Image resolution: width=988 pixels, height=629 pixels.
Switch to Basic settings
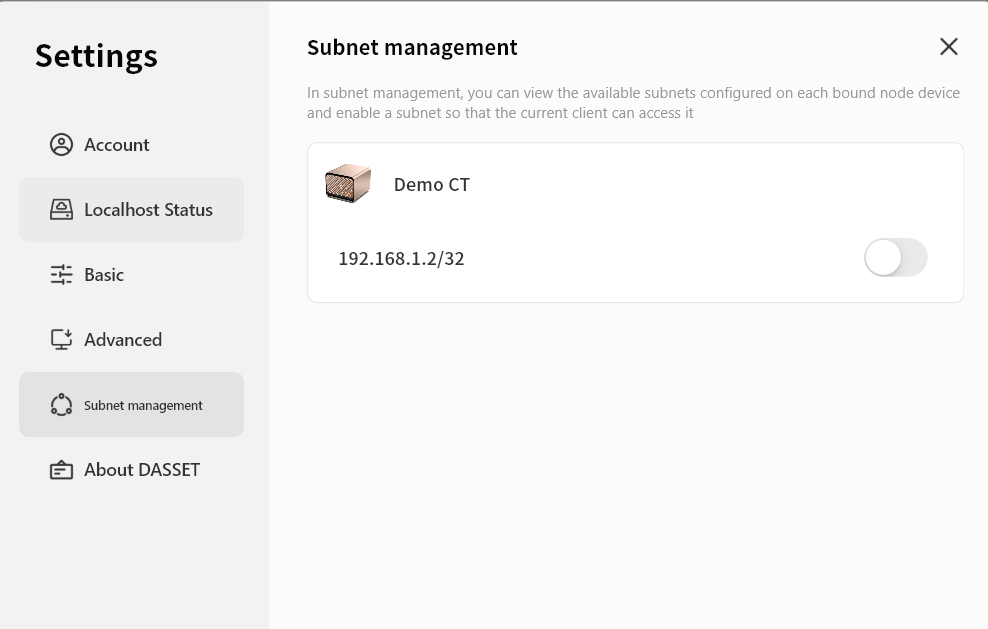104,275
